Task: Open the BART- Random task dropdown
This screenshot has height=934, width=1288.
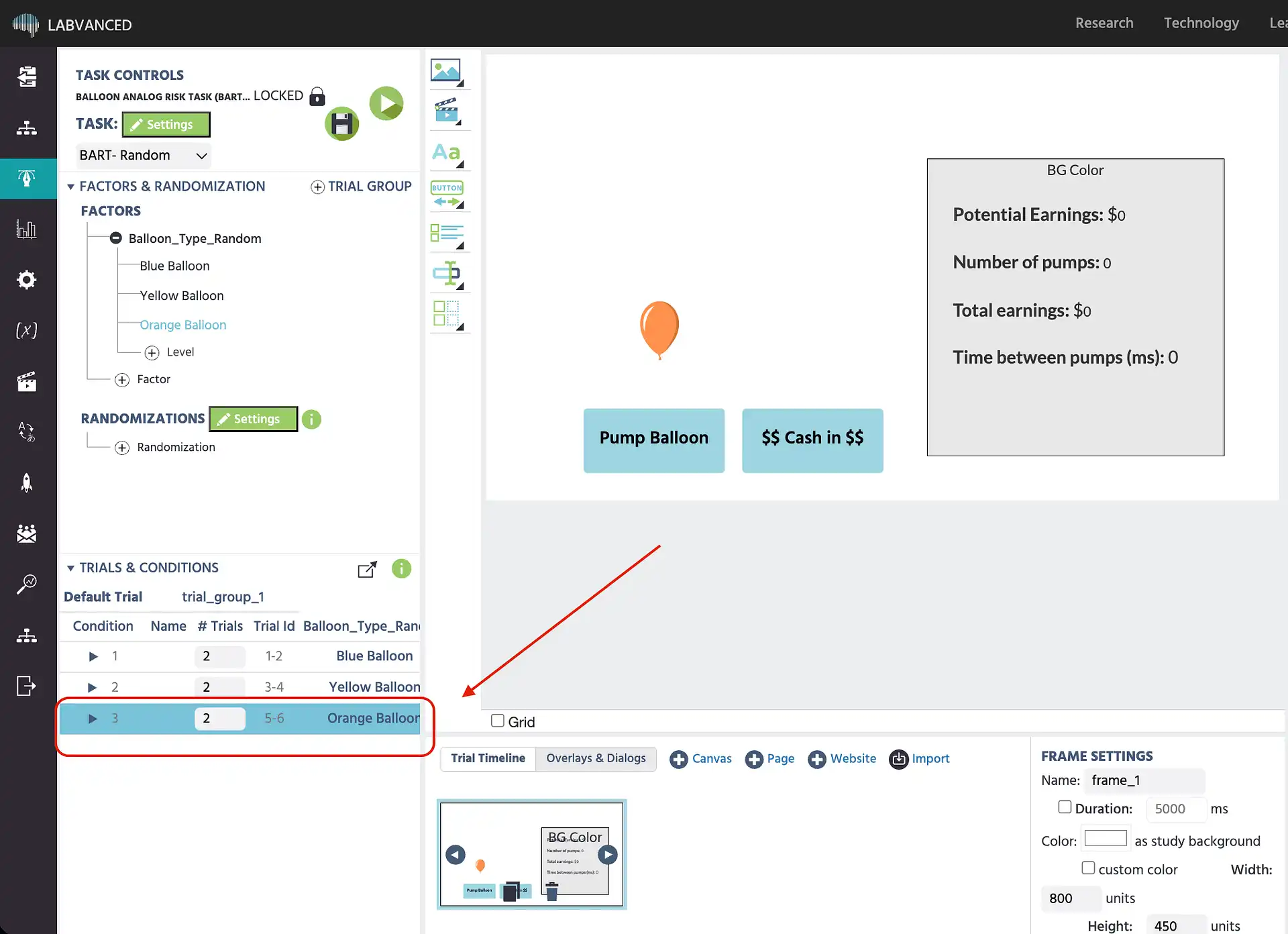Action: (x=144, y=156)
